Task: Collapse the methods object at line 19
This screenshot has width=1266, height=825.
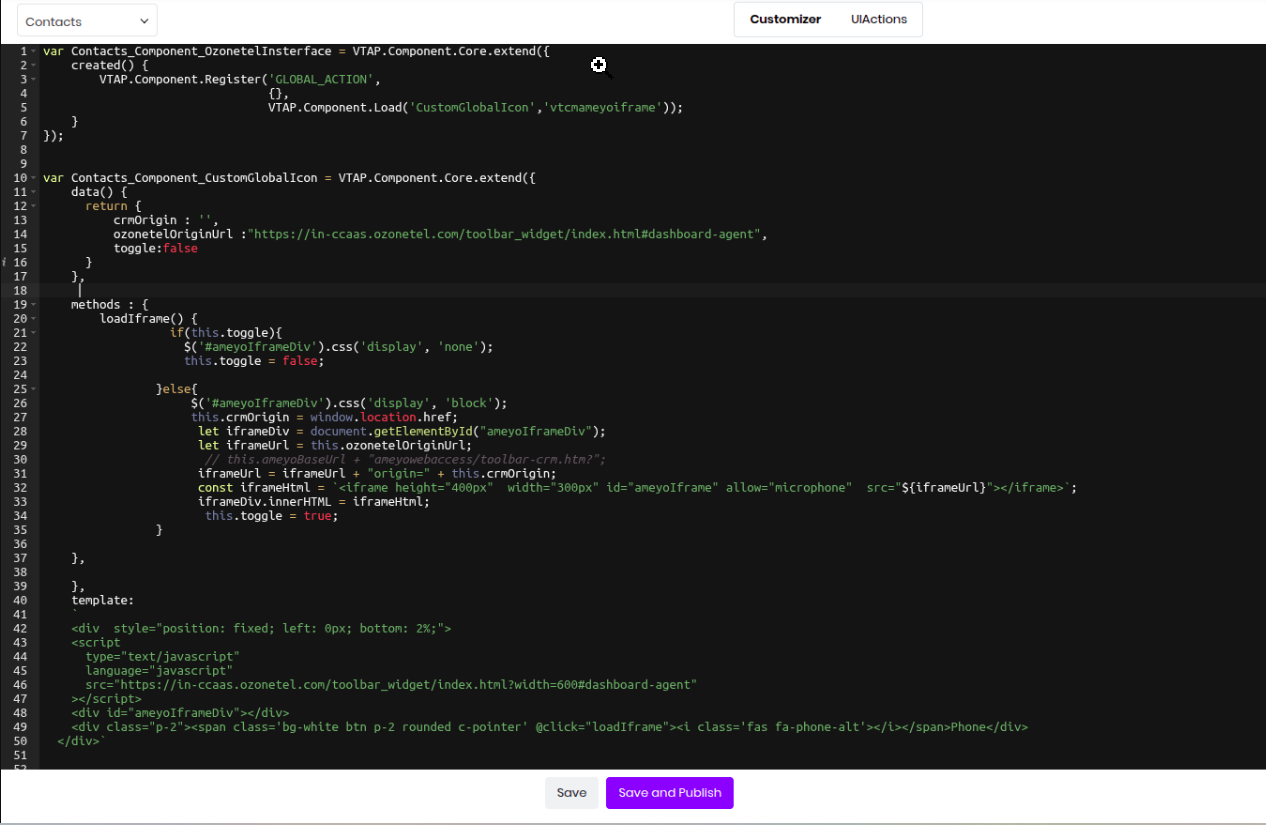Action: click(35, 305)
